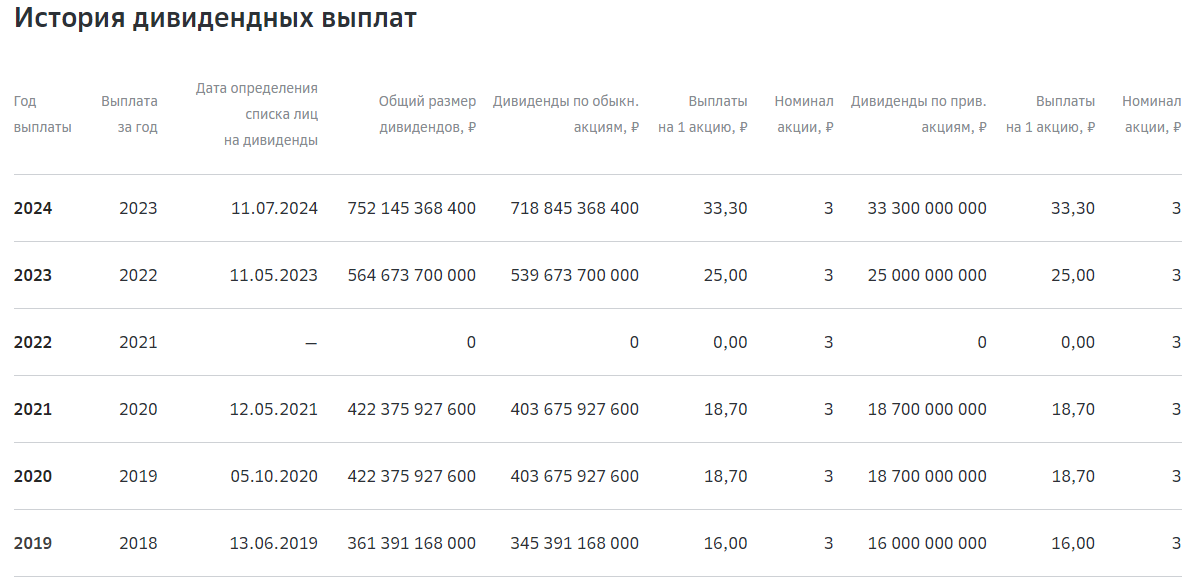Click the date 05.10.2020
Screen dimensions: 1199x588
(x=274, y=476)
